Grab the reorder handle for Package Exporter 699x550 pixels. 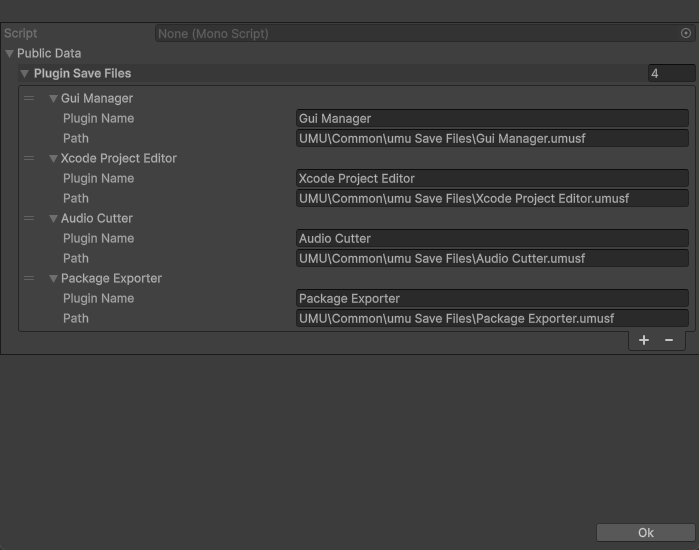(x=29, y=279)
